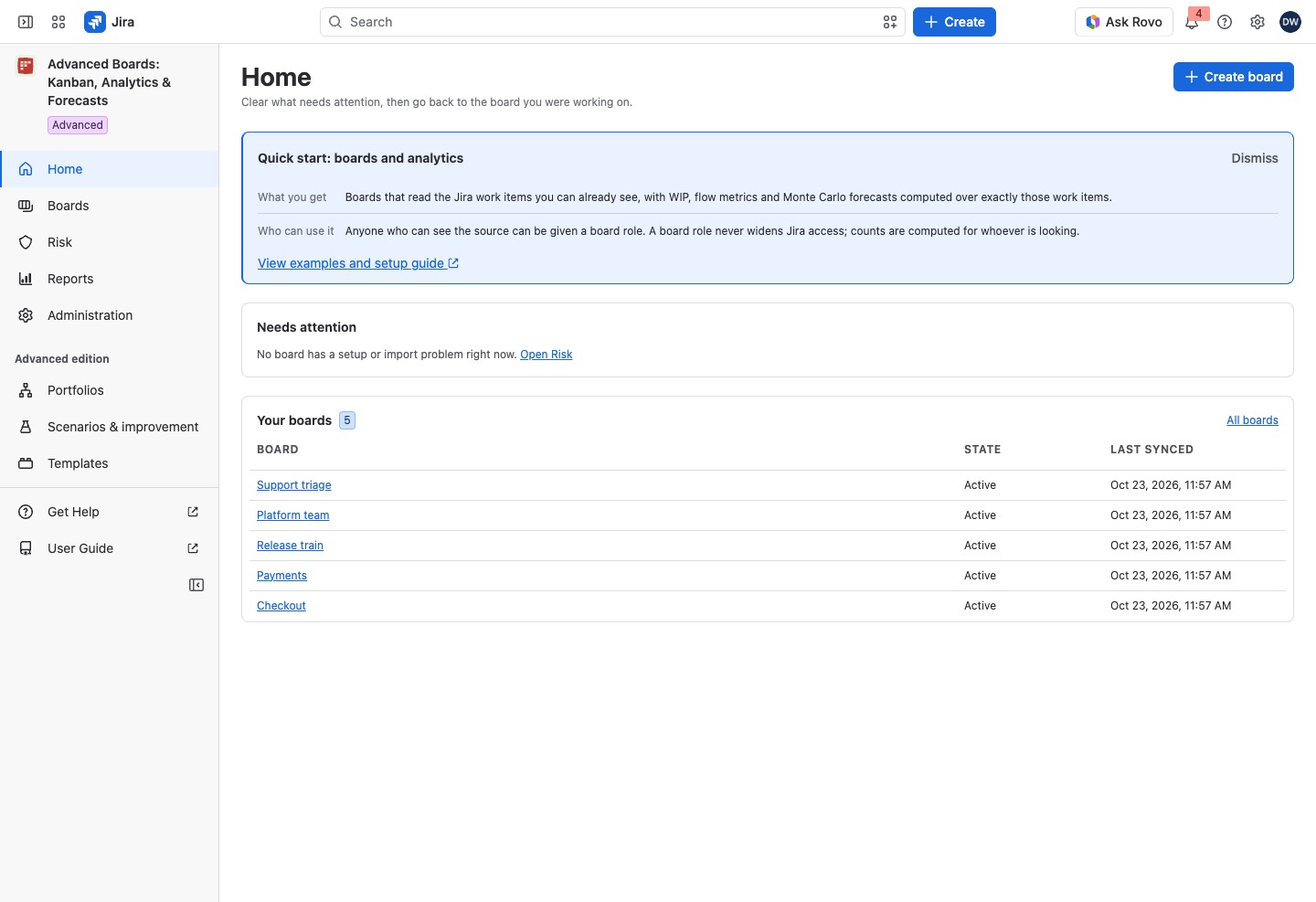This screenshot has height=902, width=1316.
Task: Open Boards in the sidebar
Action: click(x=110, y=206)
